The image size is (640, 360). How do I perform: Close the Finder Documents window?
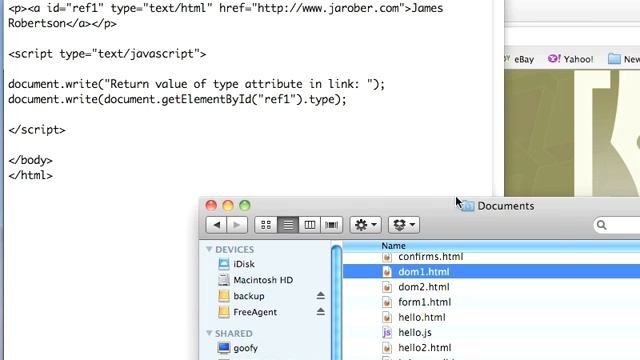pos(211,205)
